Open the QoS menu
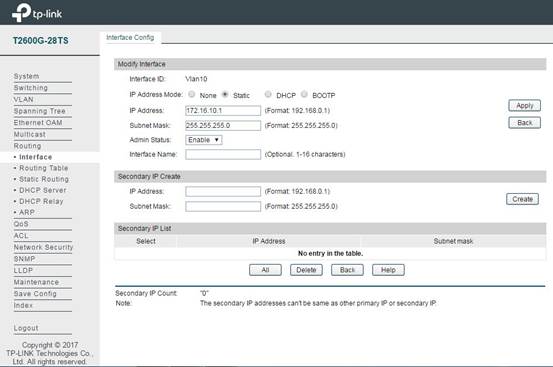 tap(21, 224)
